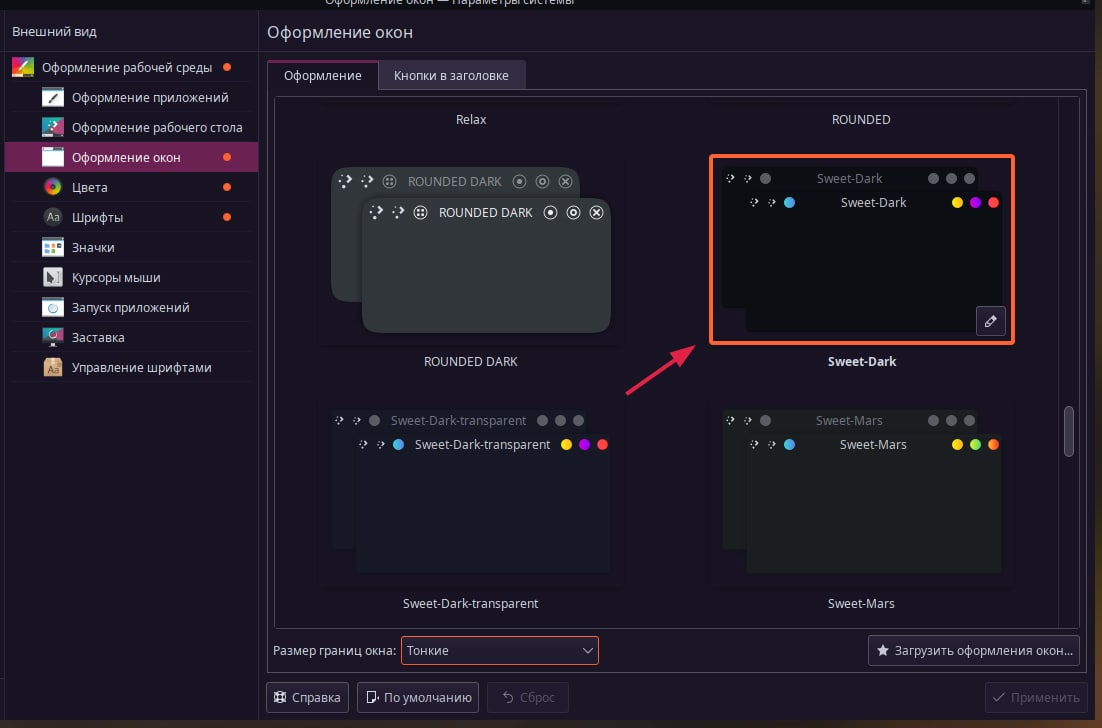Select the Sweet-Mars theme preview

(862, 492)
